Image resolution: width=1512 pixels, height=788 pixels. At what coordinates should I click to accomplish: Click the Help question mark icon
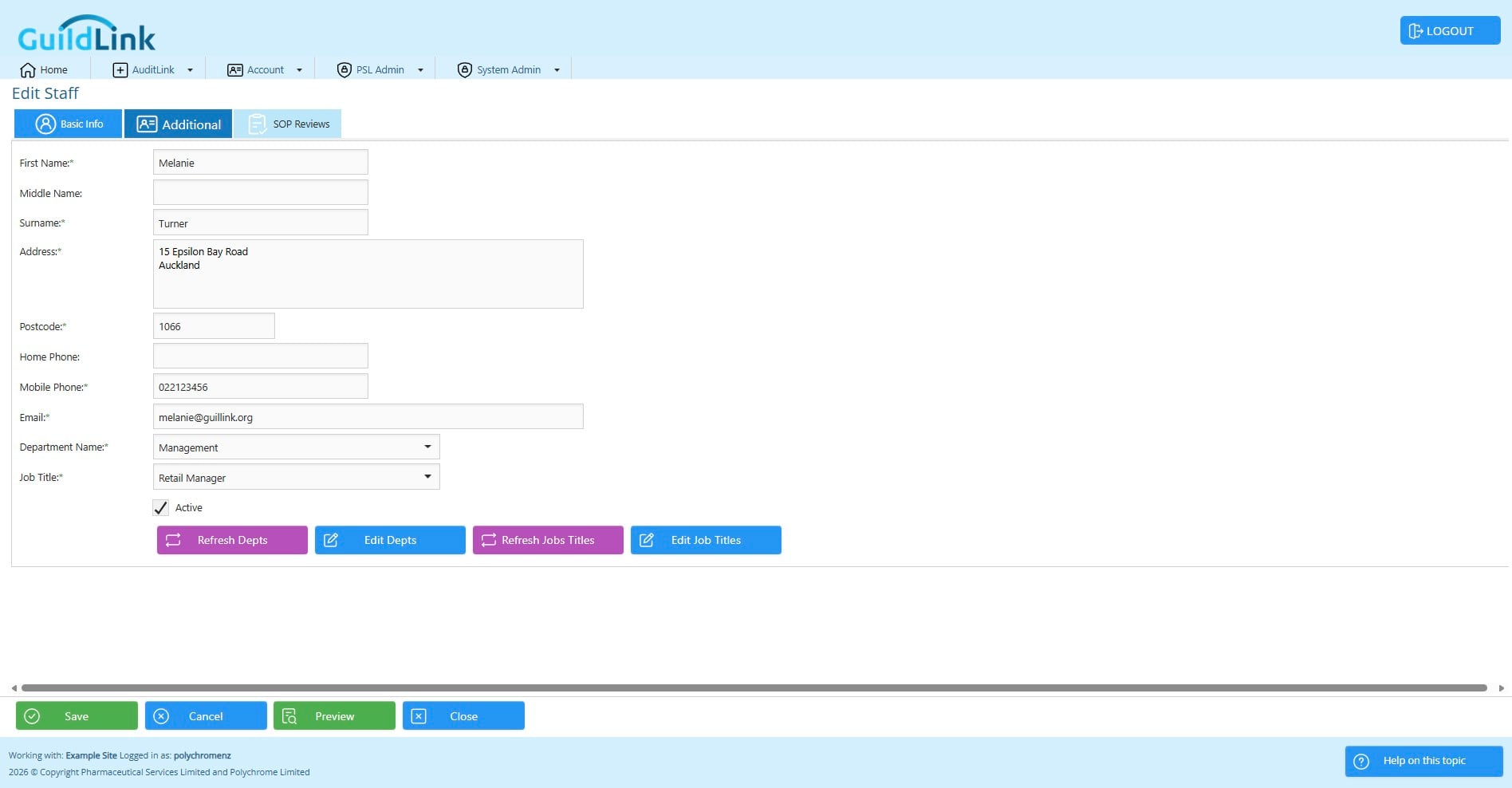1361,761
